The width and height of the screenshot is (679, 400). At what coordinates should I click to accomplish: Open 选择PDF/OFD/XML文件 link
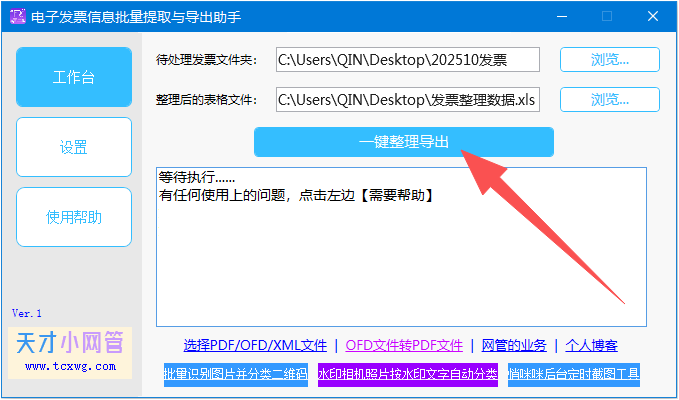click(255, 345)
